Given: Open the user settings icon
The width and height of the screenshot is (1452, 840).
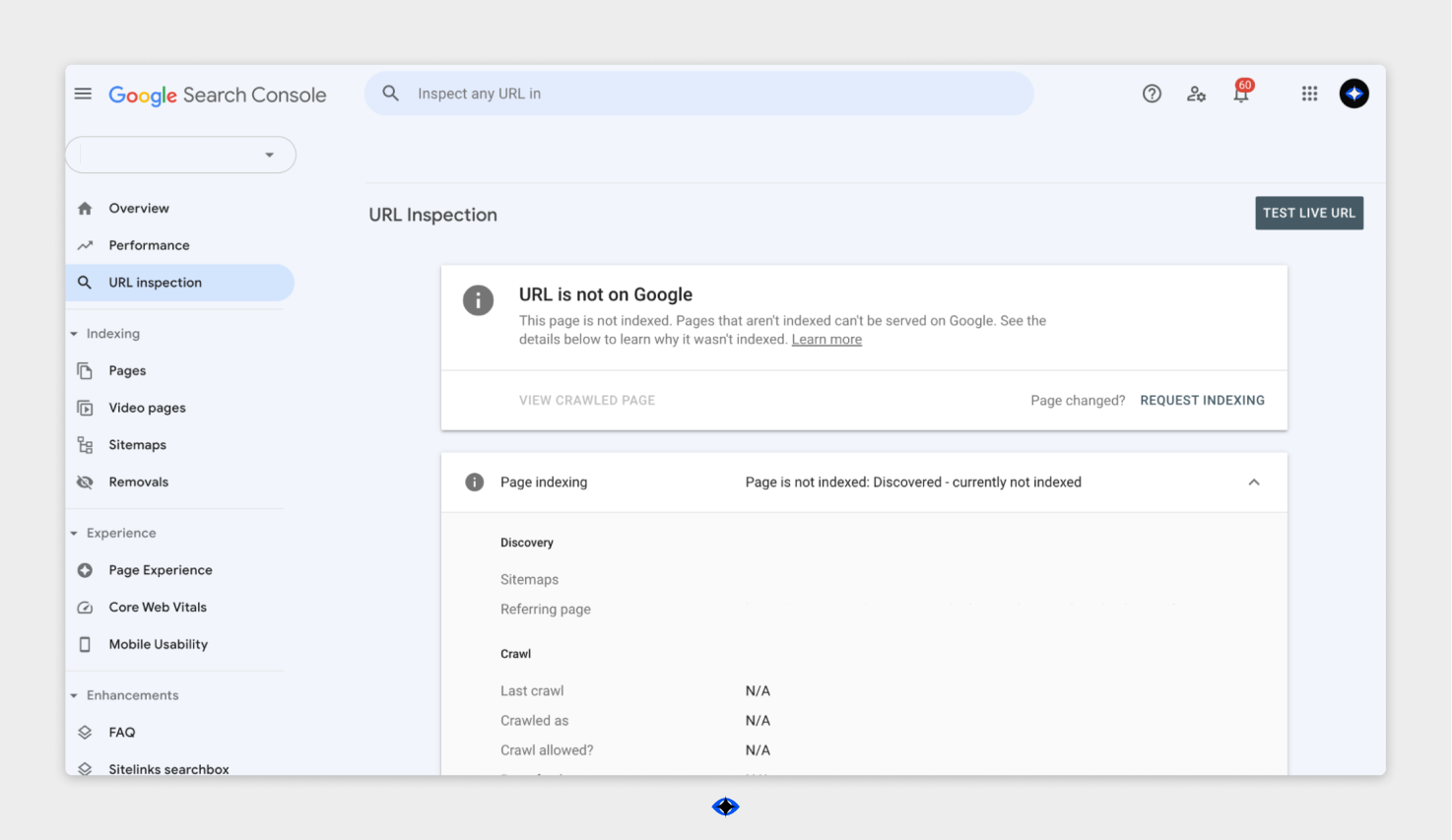Looking at the screenshot, I should [1196, 94].
